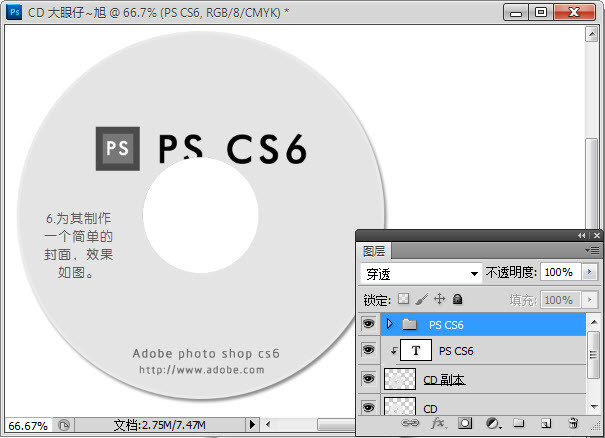605x438 pixels.
Task: Select the 图层 panel tab
Action: pyautogui.click(x=374, y=250)
